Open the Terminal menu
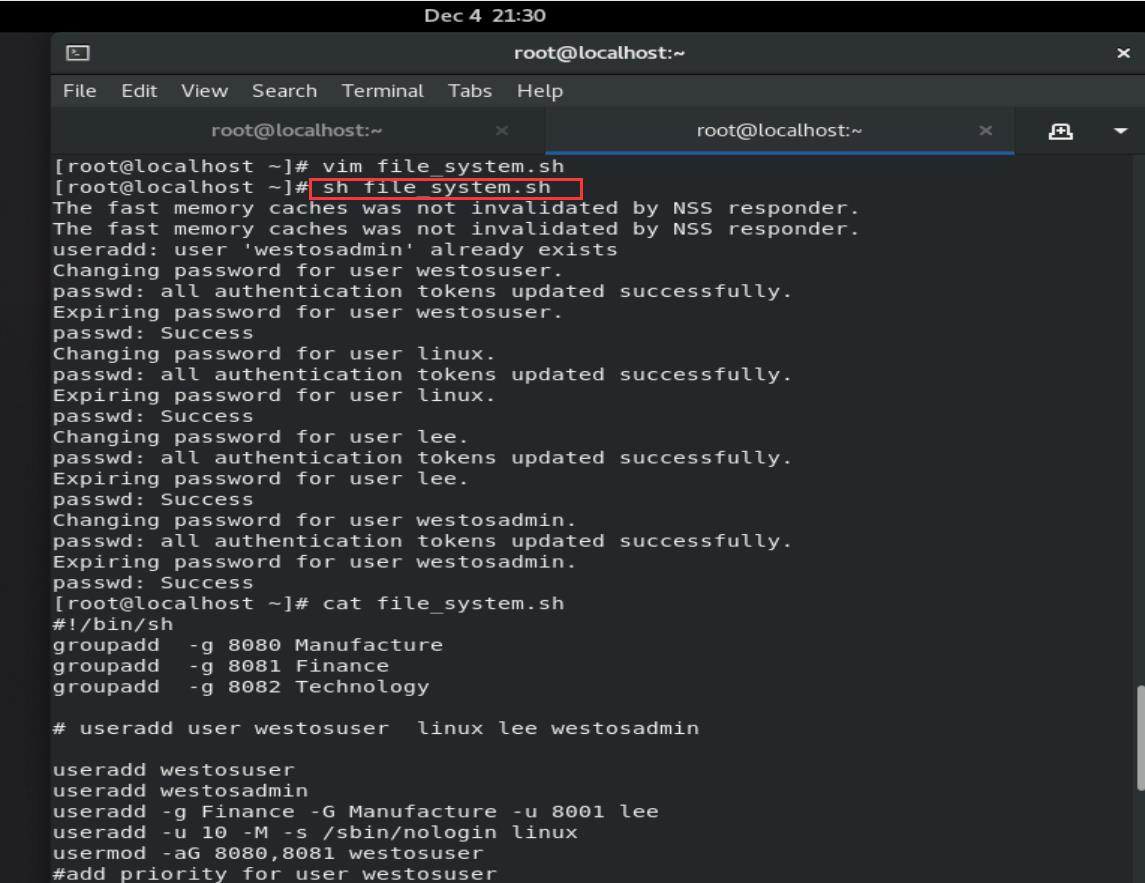This screenshot has height=883, width=1145. (383, 91)
